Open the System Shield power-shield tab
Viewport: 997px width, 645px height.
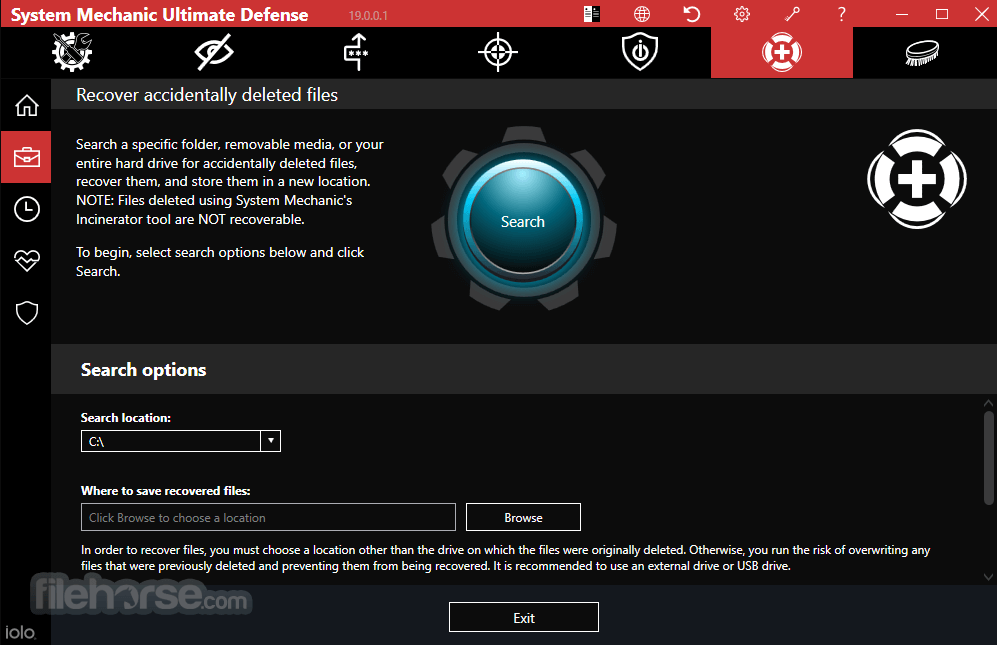[640, 52]
